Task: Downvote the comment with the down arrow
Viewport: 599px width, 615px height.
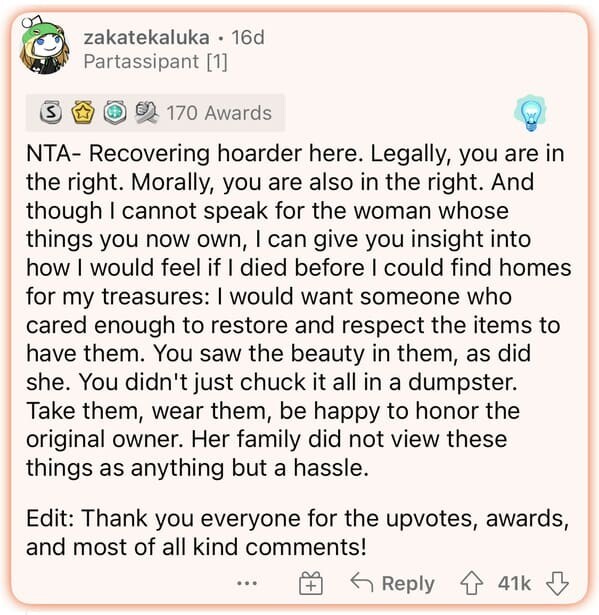Action: (x=557, y=583)
